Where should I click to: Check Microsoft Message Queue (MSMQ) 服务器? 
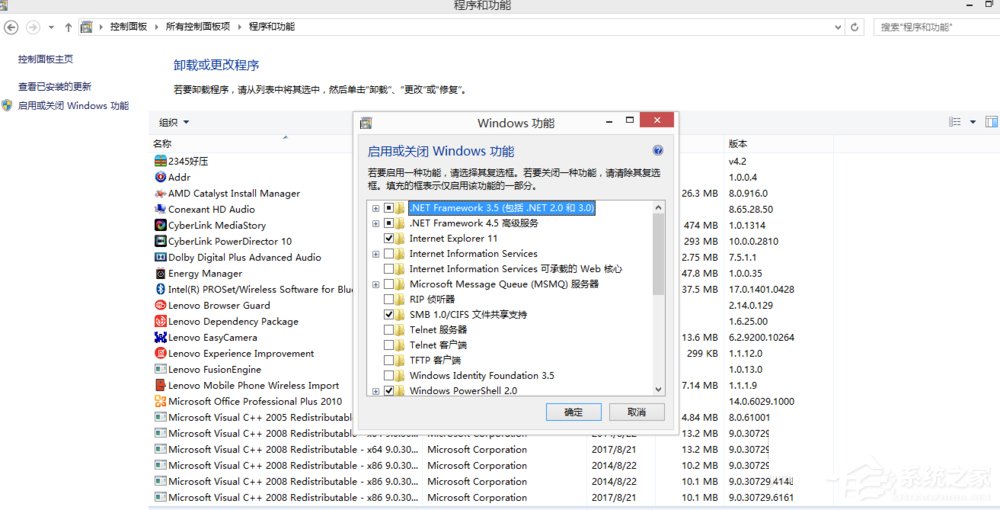[x=389, y=284]
